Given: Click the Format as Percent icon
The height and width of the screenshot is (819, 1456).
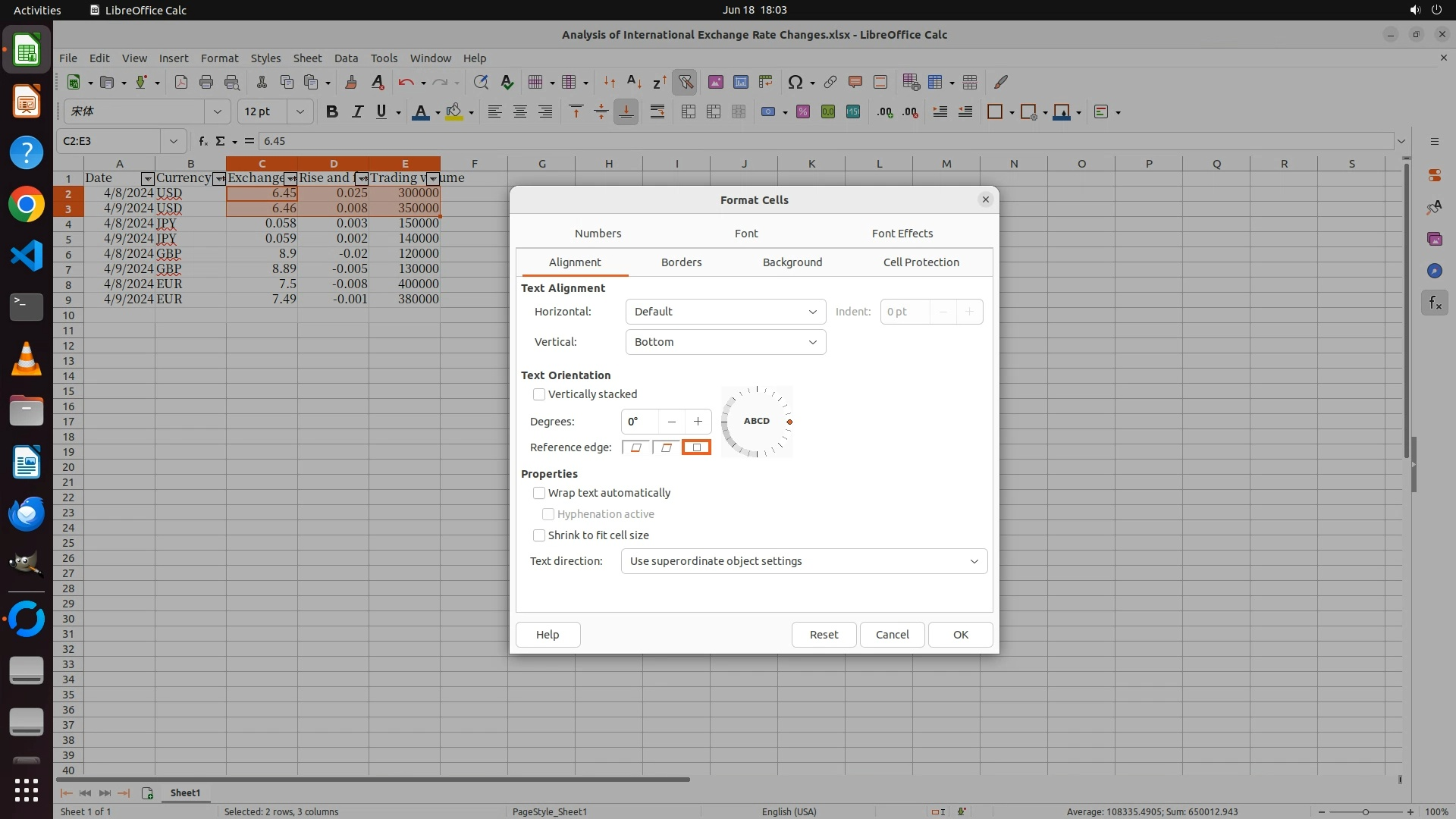Looking at the screenshot, I should [x=802, y=112].
